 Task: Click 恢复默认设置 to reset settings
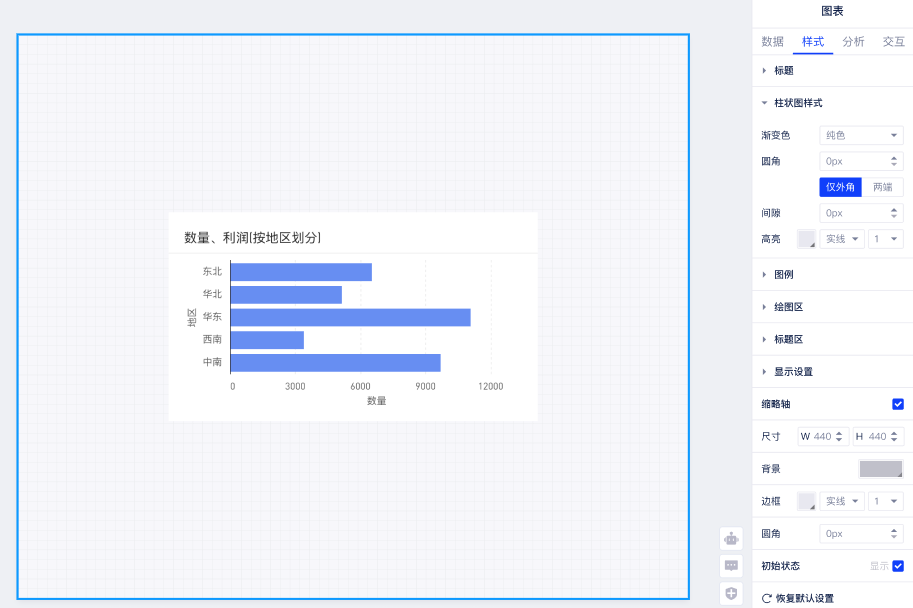click(804, 599)
